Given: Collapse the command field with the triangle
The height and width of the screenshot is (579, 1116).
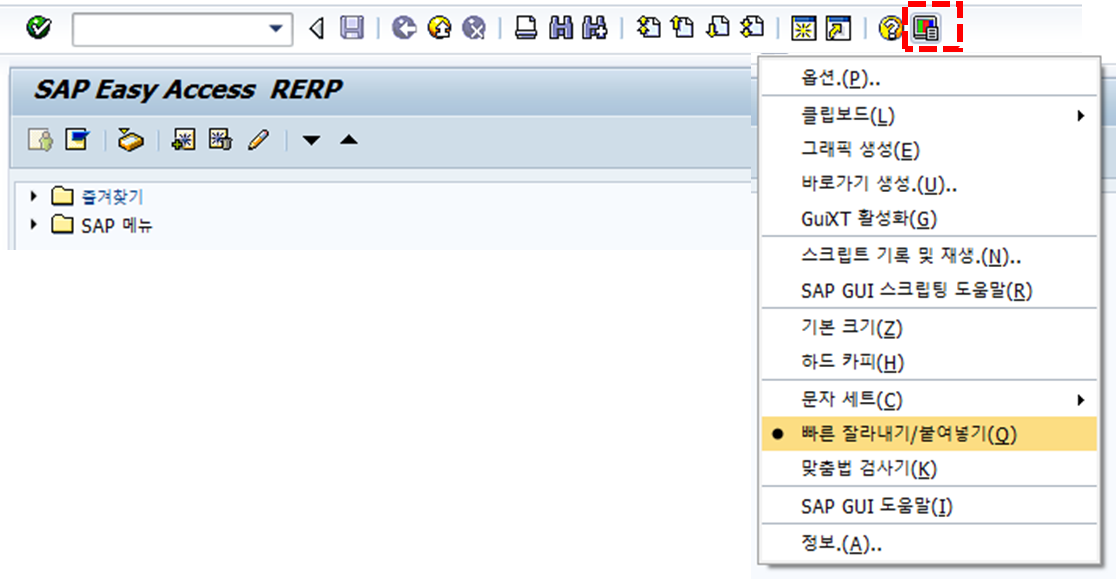Looking at the screenshot, I should click(317, 29).
